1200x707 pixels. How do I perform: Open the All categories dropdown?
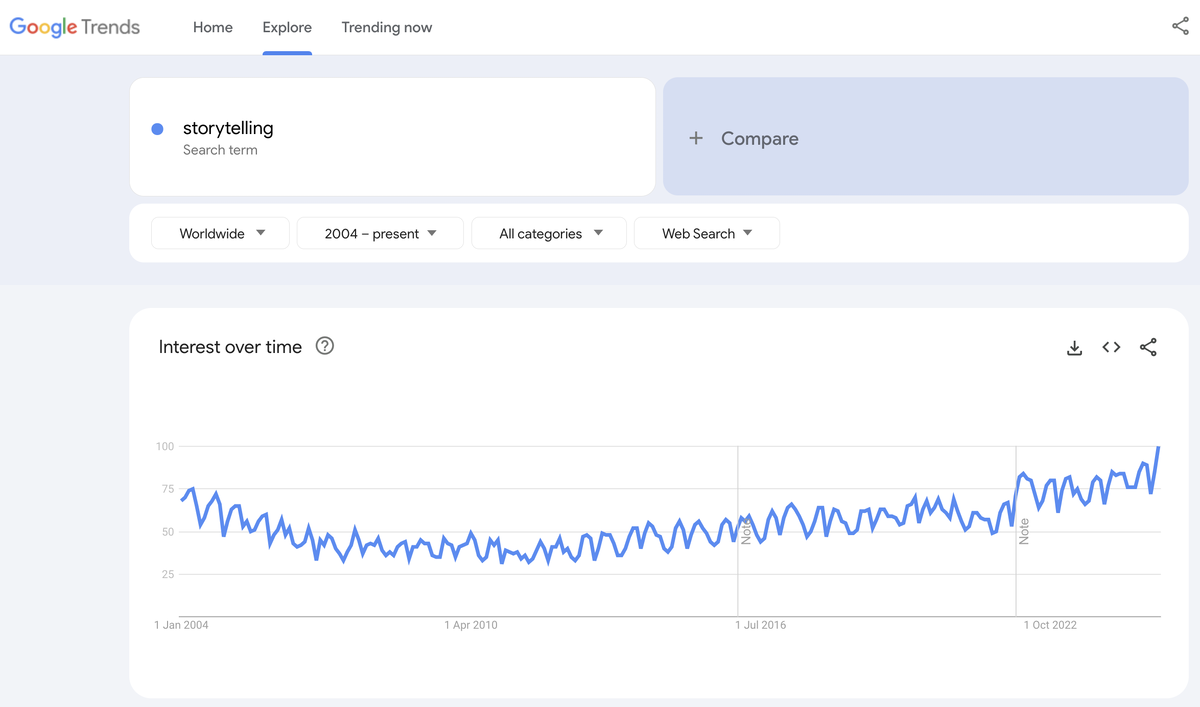(548, 233)
